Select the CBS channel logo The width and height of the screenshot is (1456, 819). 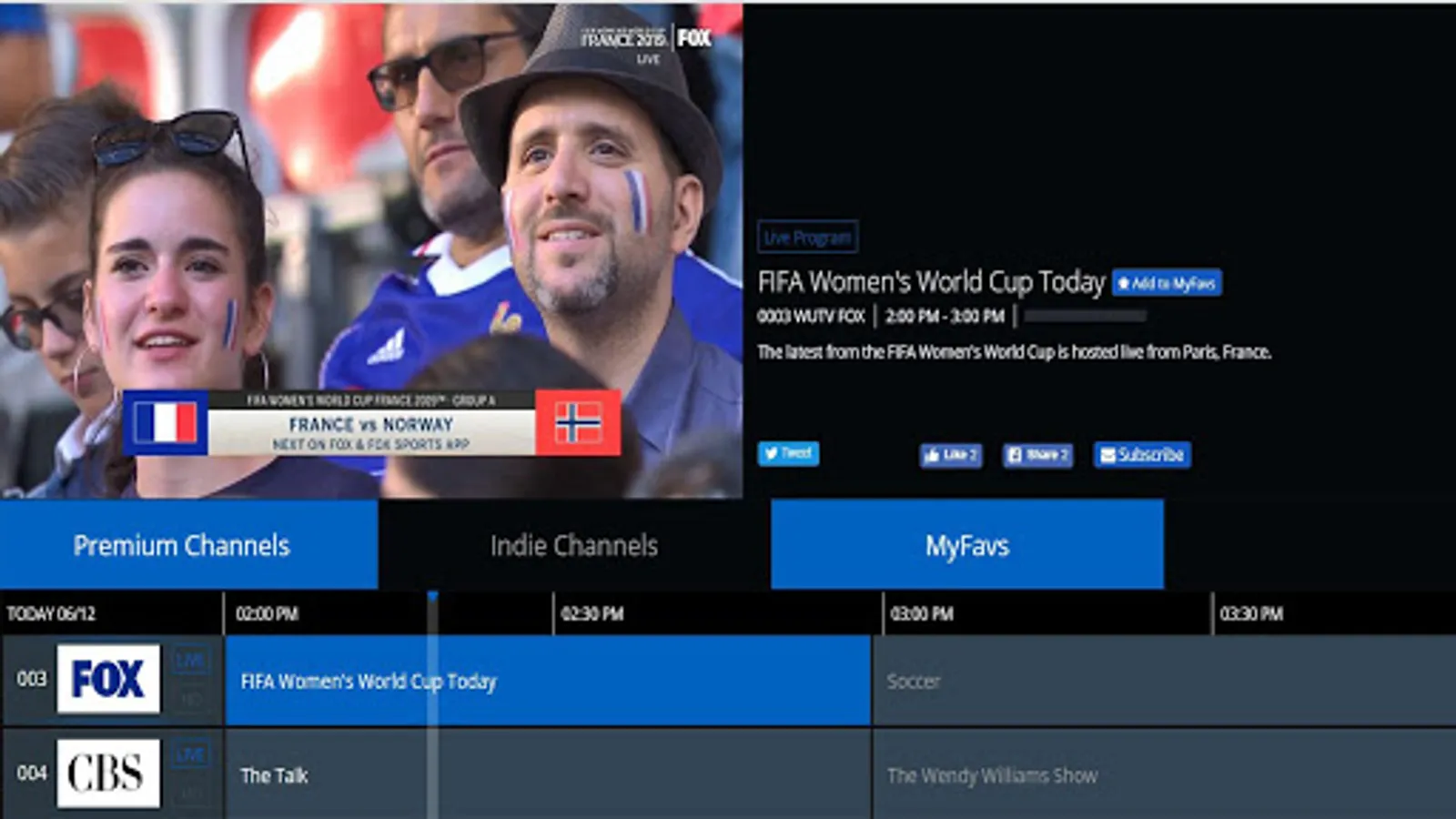(108, 773)
